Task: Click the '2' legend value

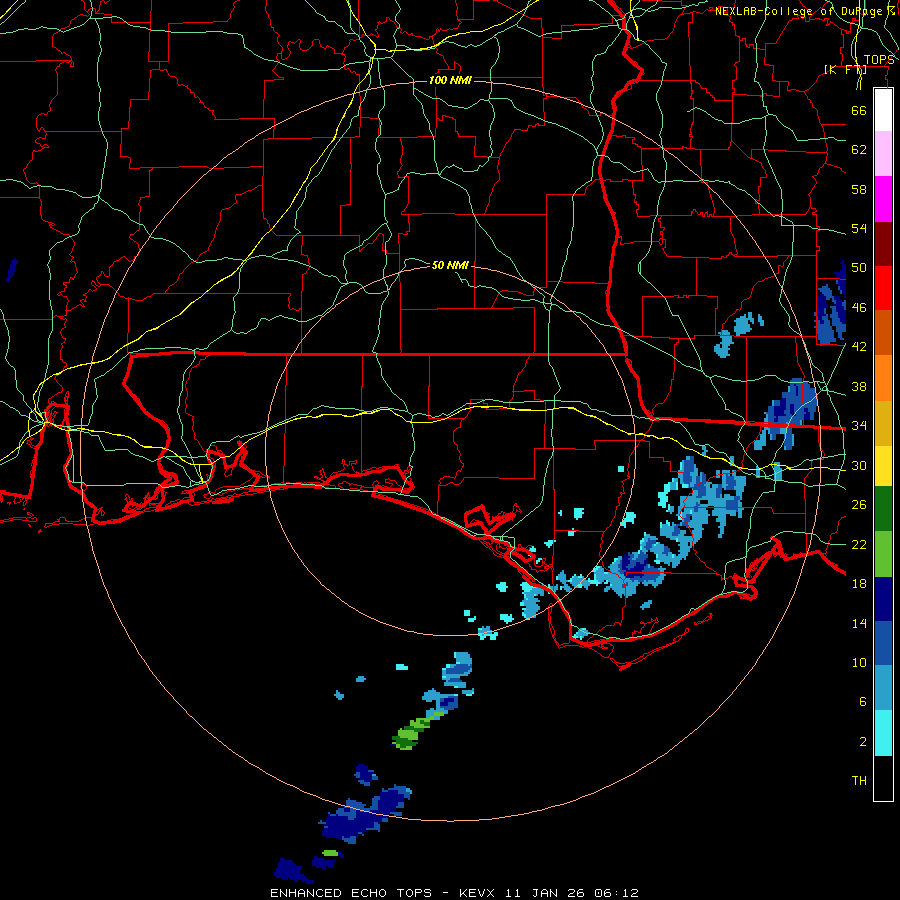Action: tap(863, 742)
